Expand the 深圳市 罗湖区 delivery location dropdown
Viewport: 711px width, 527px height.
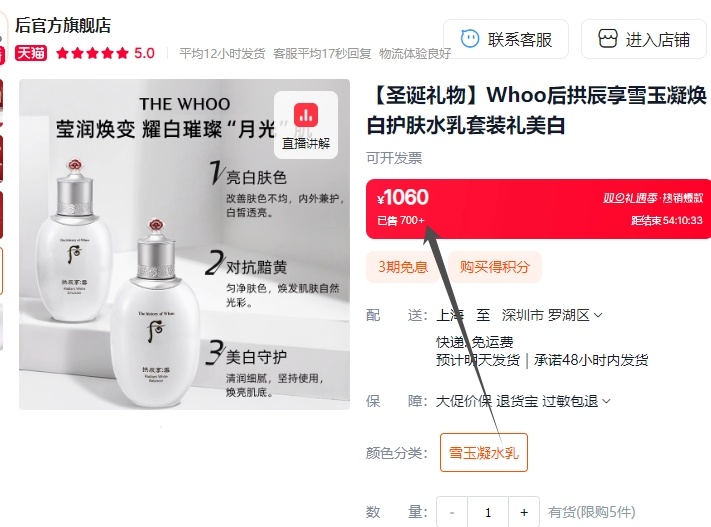598,315
